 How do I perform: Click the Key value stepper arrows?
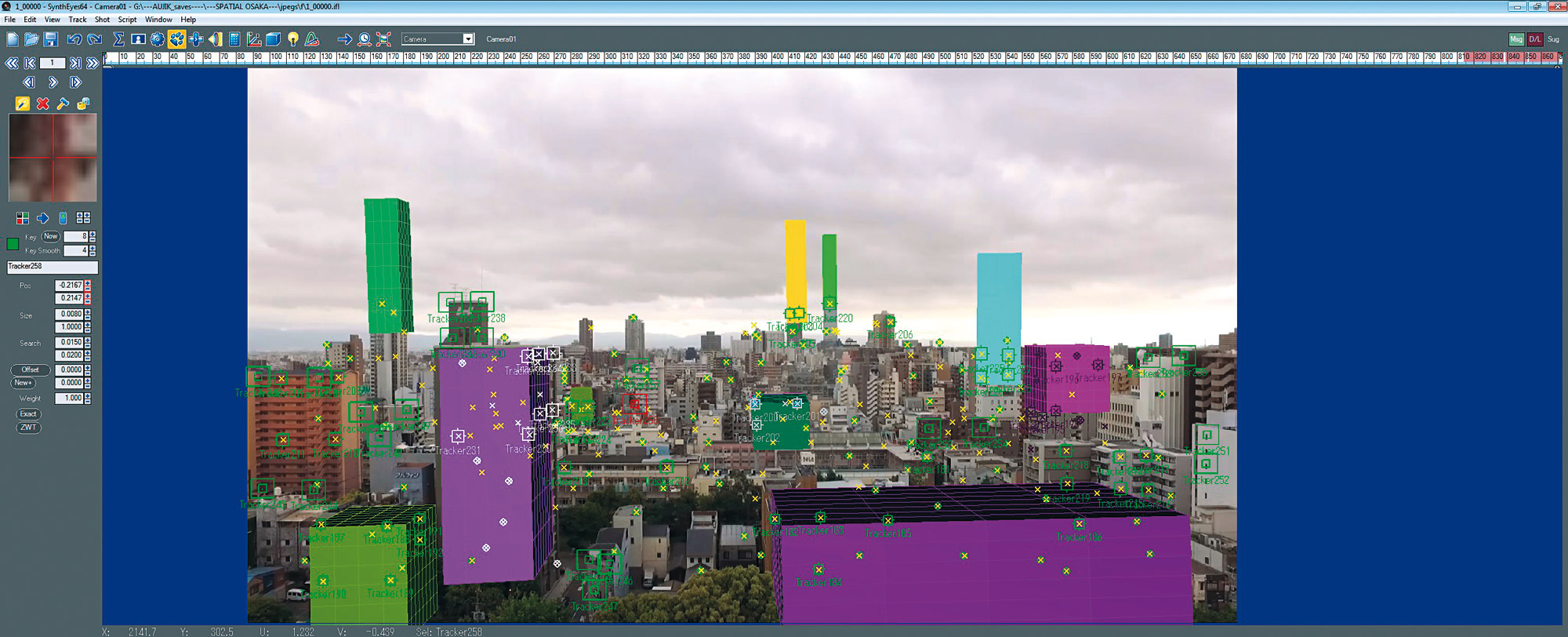coord(93,236)
